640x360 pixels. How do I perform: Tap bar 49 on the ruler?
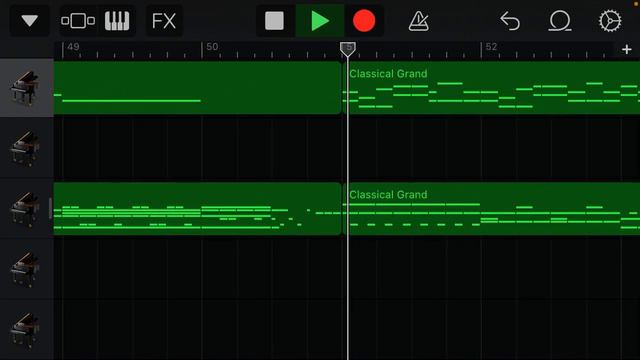point(73,47)
